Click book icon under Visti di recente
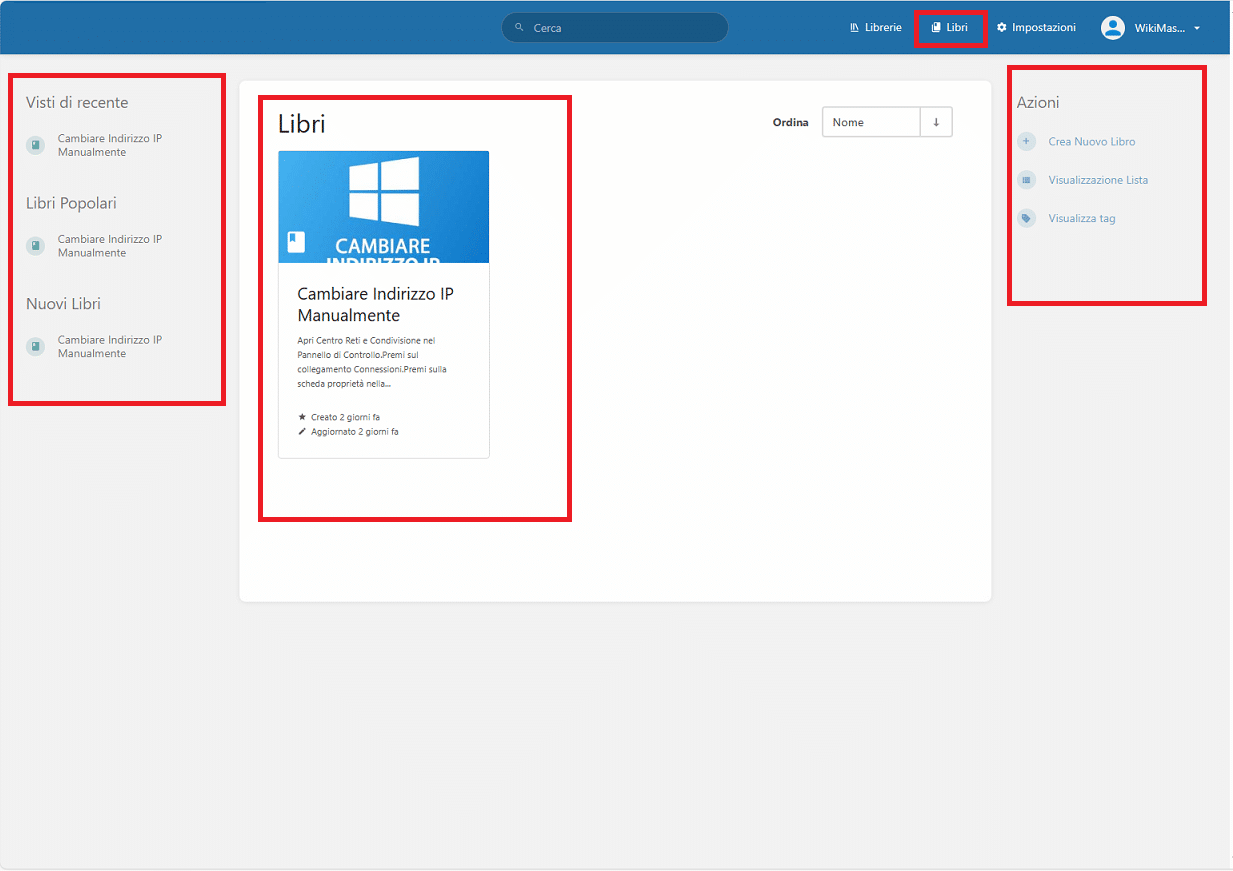Screen dimensions: 1233x871 point(36,145)
